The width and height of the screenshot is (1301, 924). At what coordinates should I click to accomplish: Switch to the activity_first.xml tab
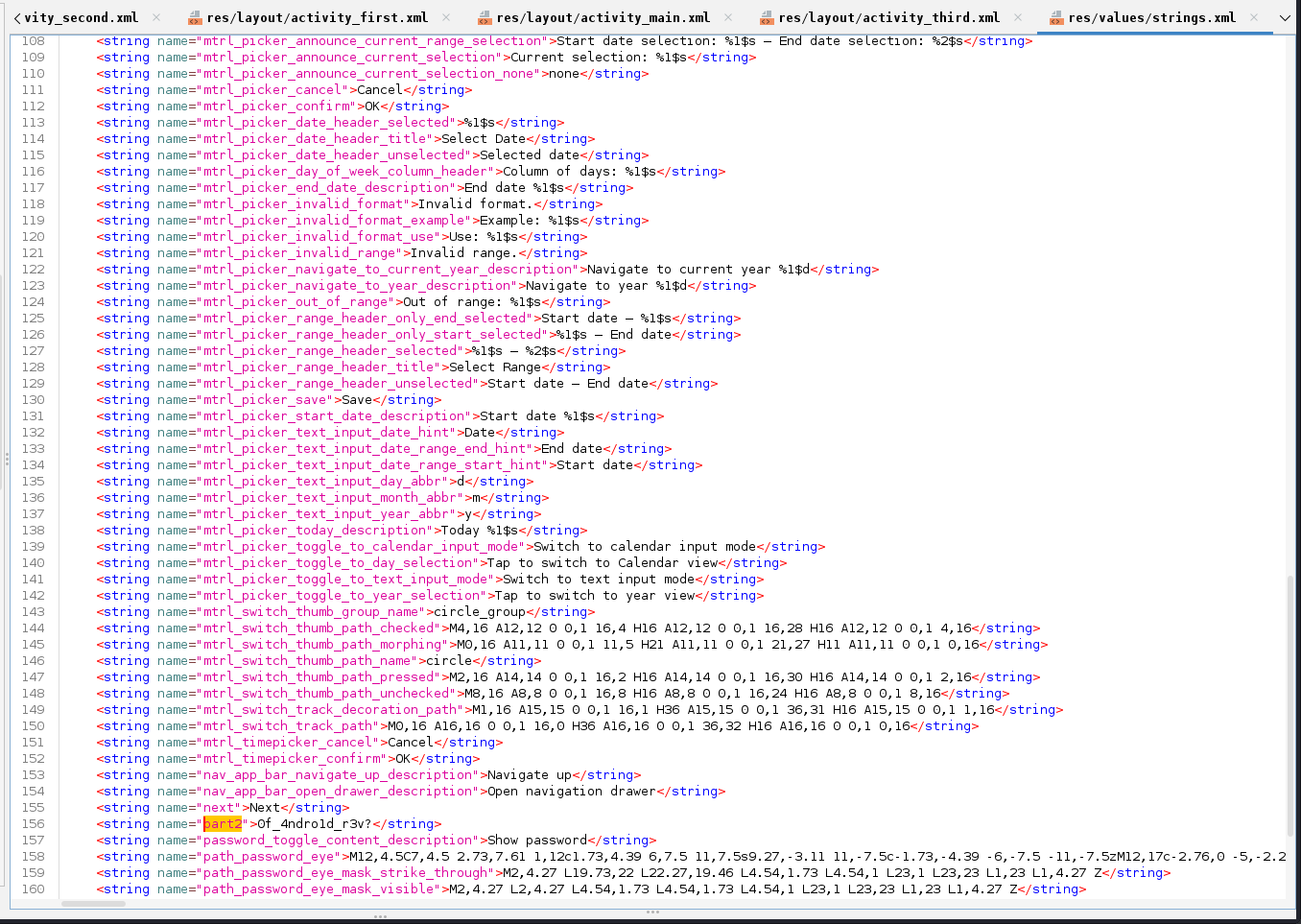(x=317, y=17)
